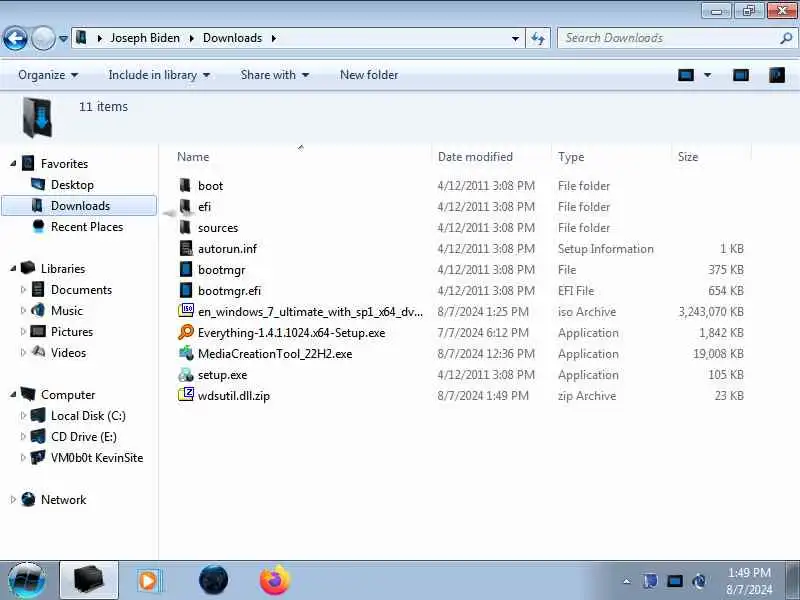Launch Windows Media Player from the taskbar

tap(149, 581)
